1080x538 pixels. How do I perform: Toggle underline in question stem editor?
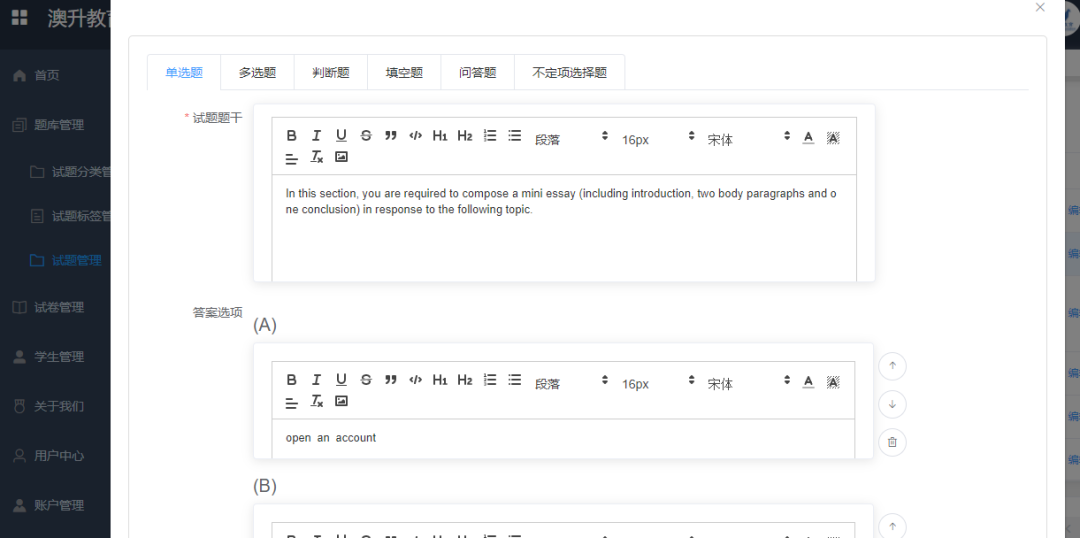tap(341, 136)
